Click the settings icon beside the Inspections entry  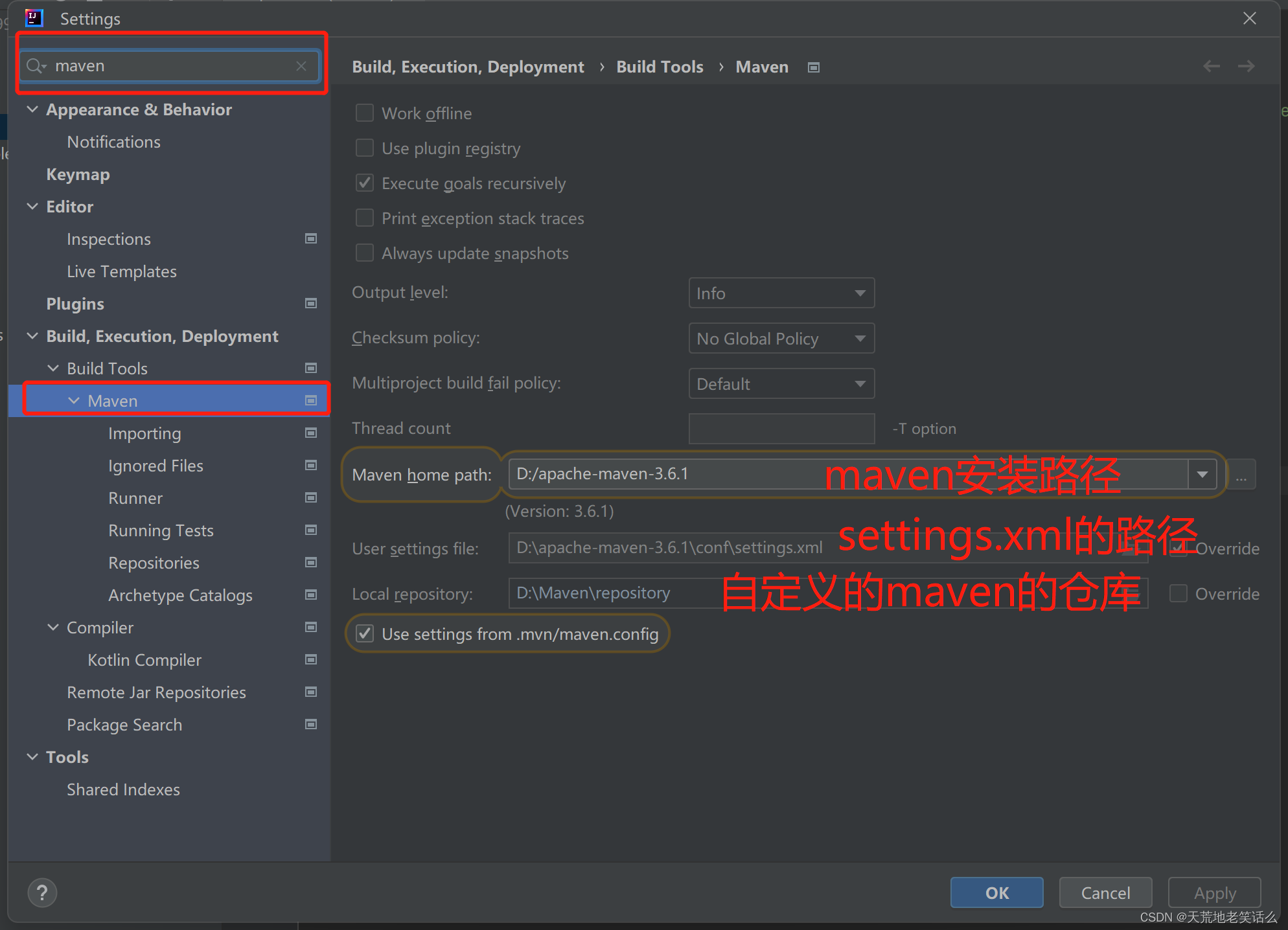tap(311, 238)
